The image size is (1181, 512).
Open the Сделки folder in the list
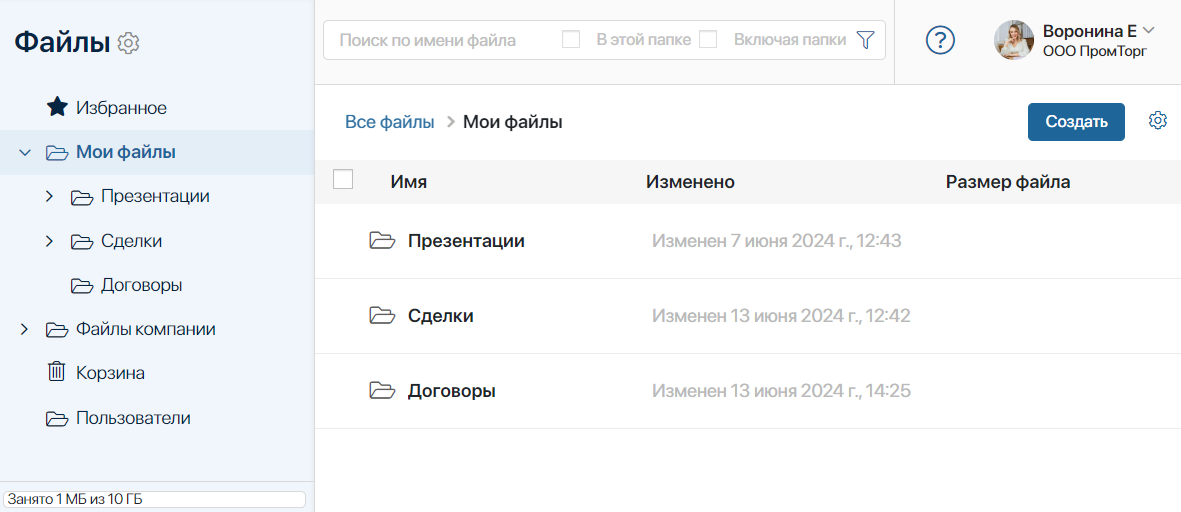click(x=441, y=315)
